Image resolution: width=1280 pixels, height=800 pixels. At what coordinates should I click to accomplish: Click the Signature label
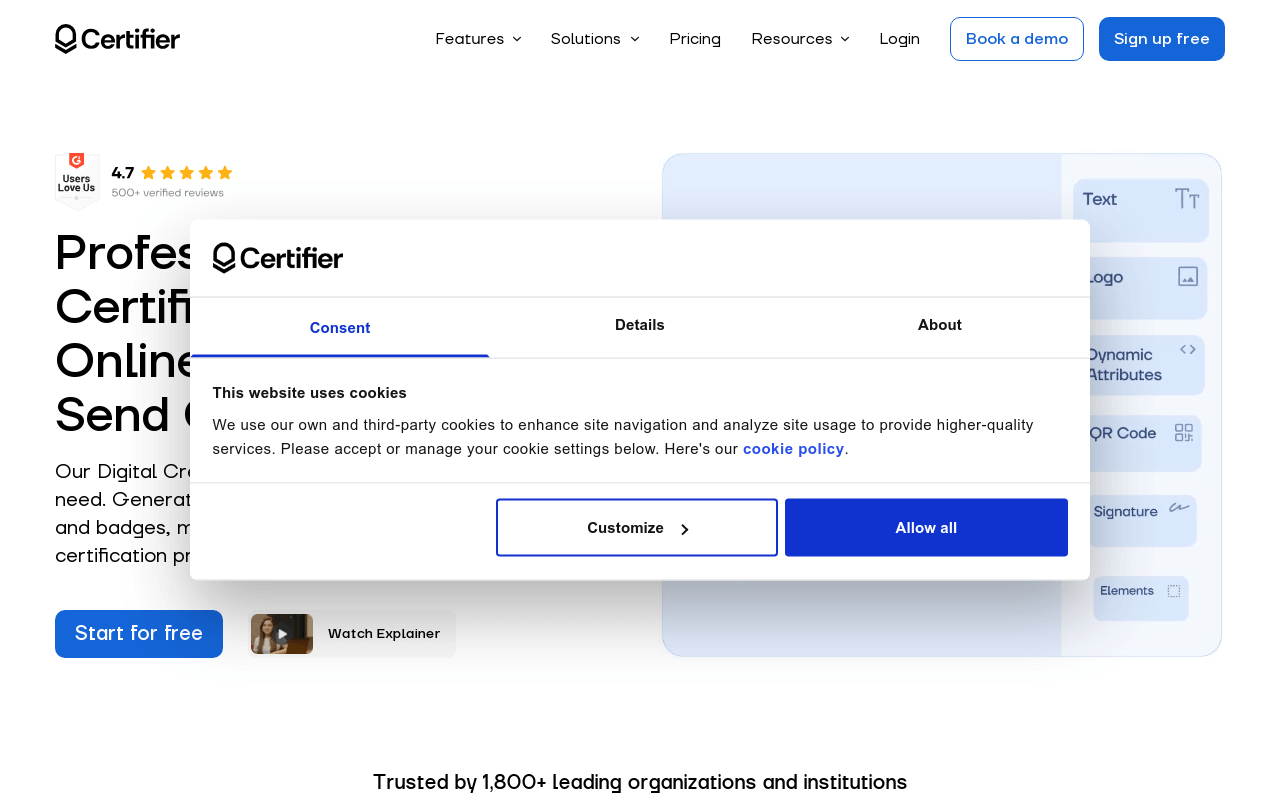[x=1126, y=512]
